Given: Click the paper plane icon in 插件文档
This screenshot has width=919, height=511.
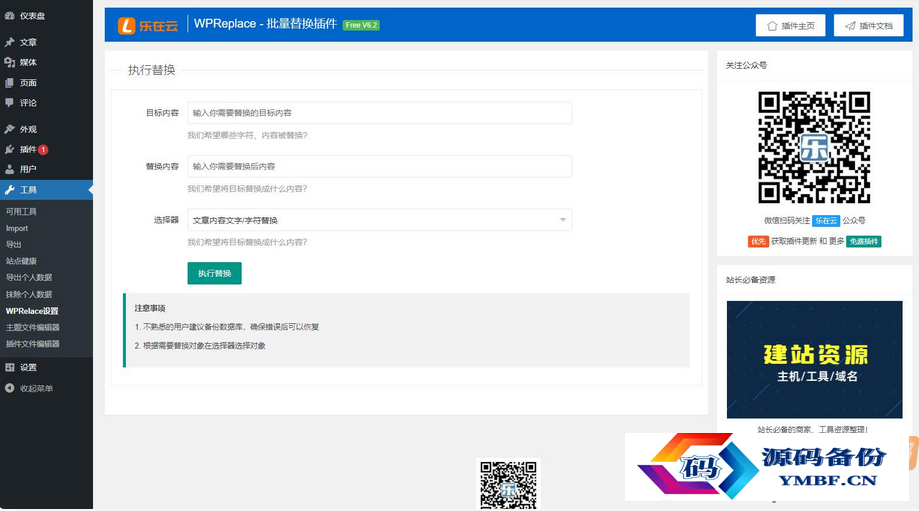Looking at the screenshot, I should click(850, 26).
